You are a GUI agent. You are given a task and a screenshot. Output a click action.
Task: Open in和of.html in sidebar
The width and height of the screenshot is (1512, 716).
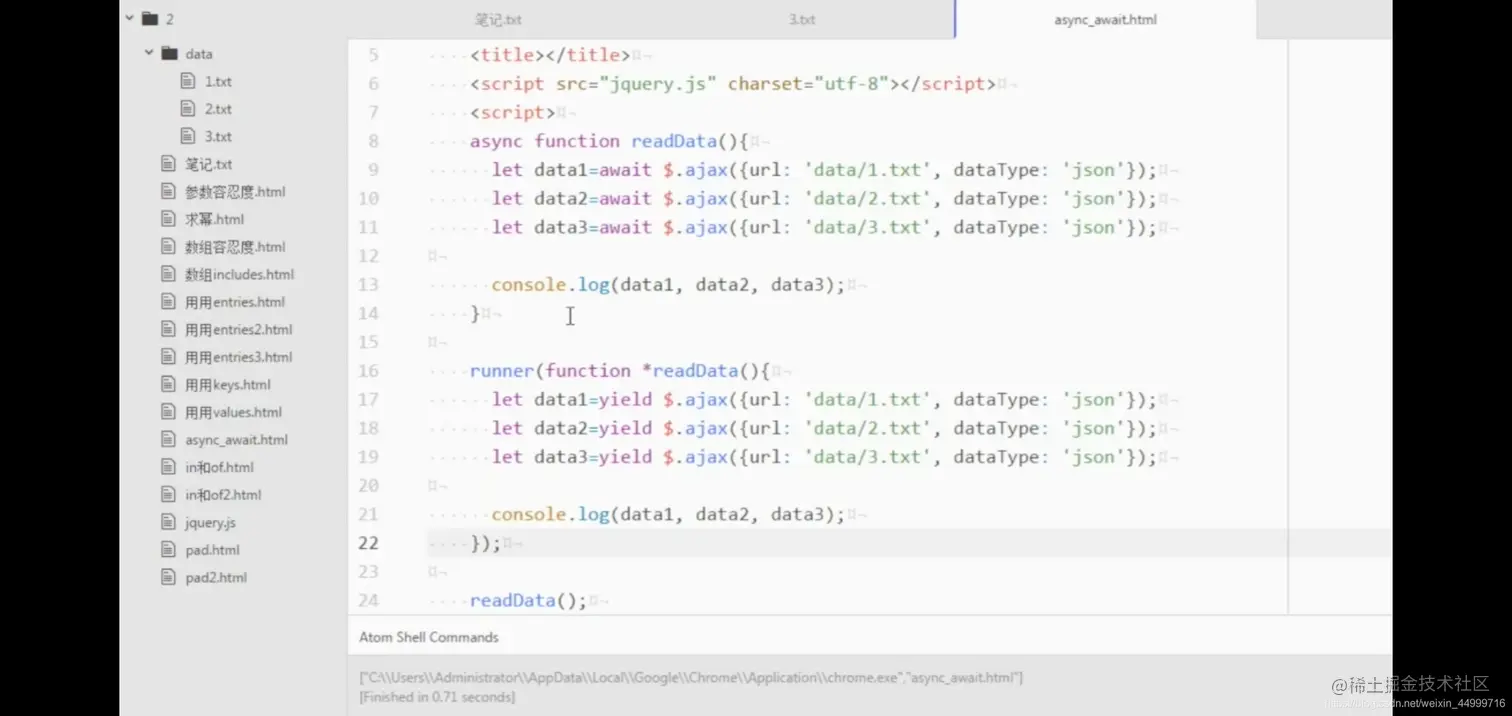point(219,467)
